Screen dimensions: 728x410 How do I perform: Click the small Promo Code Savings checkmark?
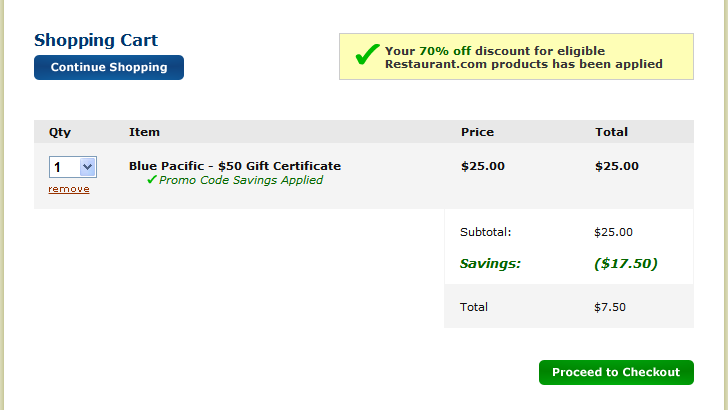(x=151, y=179)
